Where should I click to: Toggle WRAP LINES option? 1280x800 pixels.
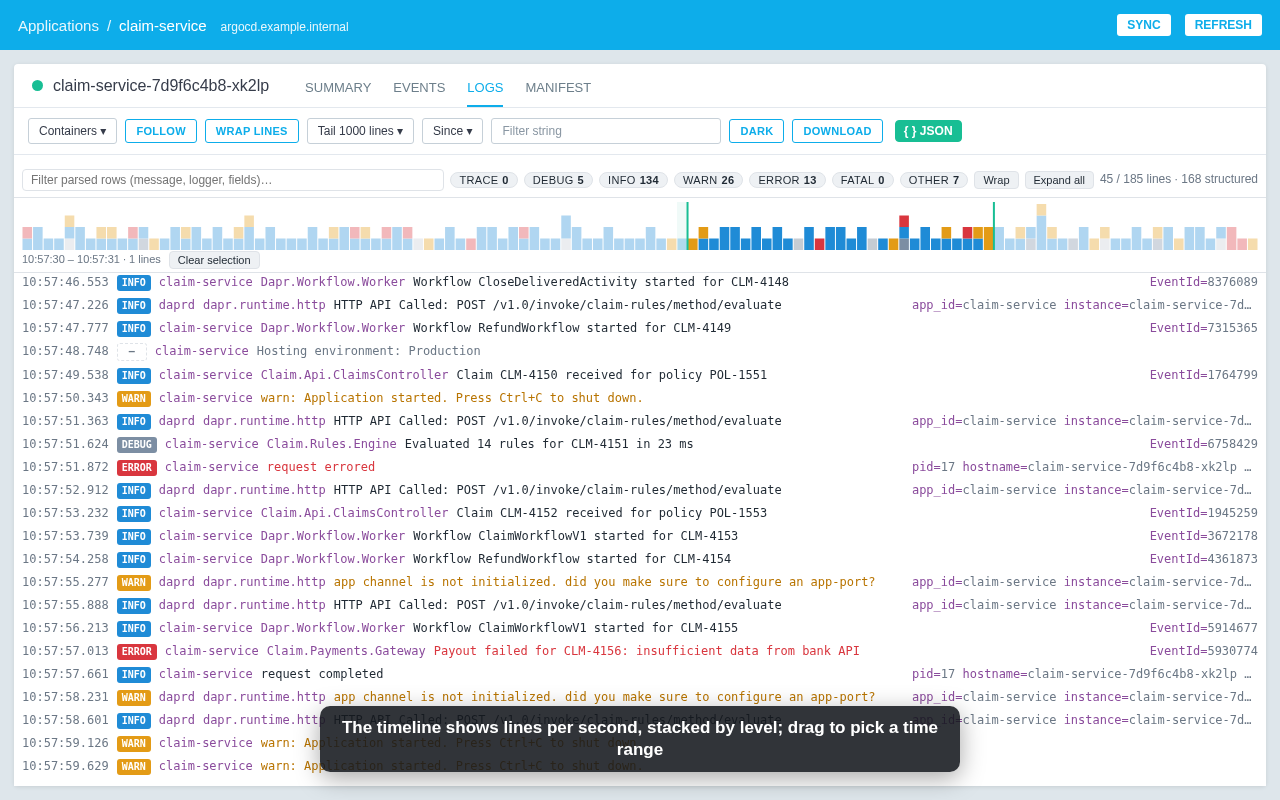[x=252, y=131]
